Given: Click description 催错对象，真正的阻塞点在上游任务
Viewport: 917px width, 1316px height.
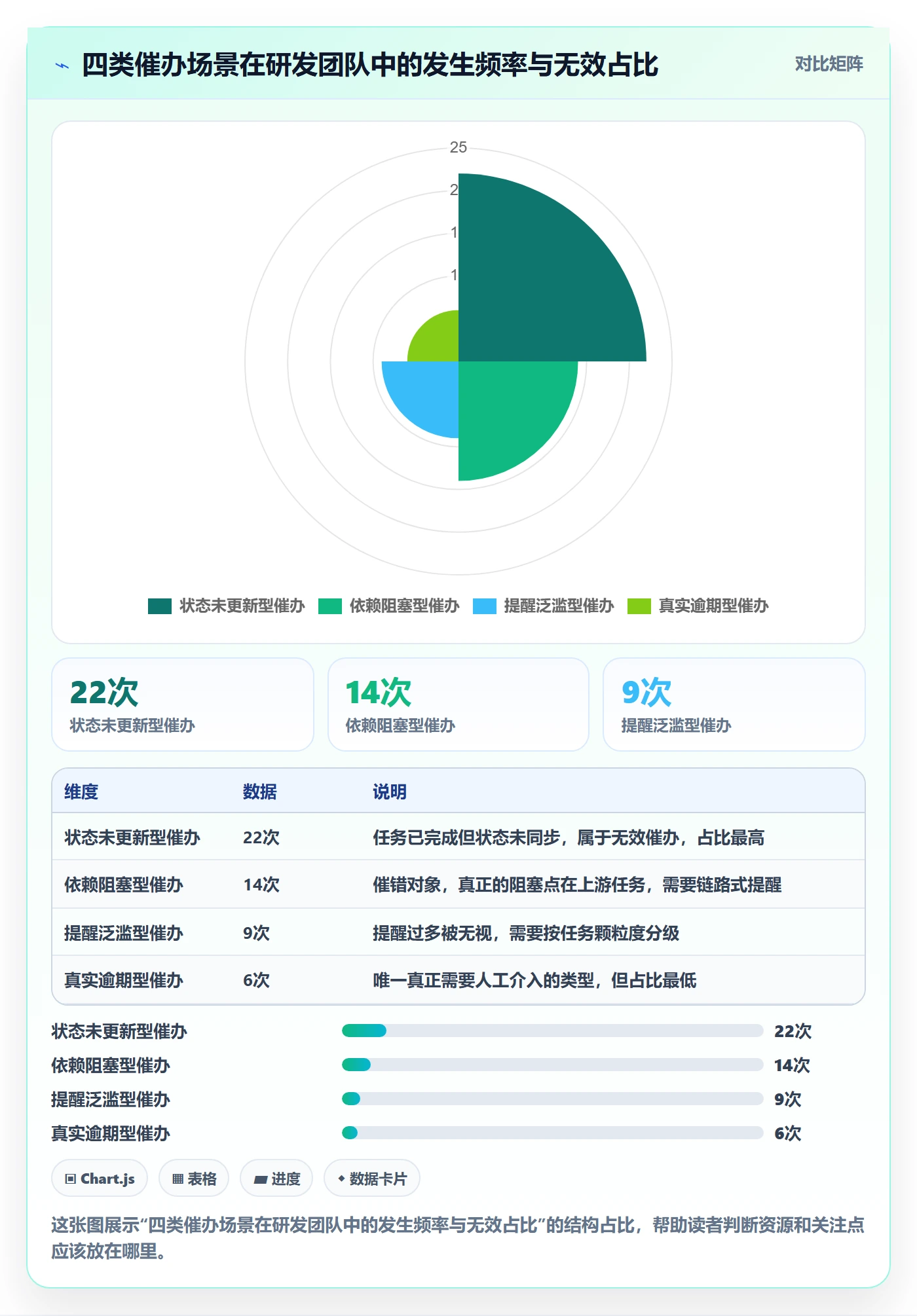Looking at the screenshot, I should coord(509,885).
